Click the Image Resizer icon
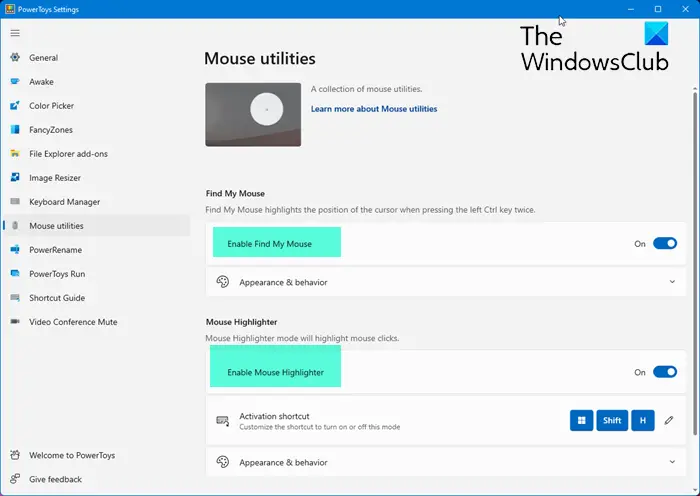 15,177
